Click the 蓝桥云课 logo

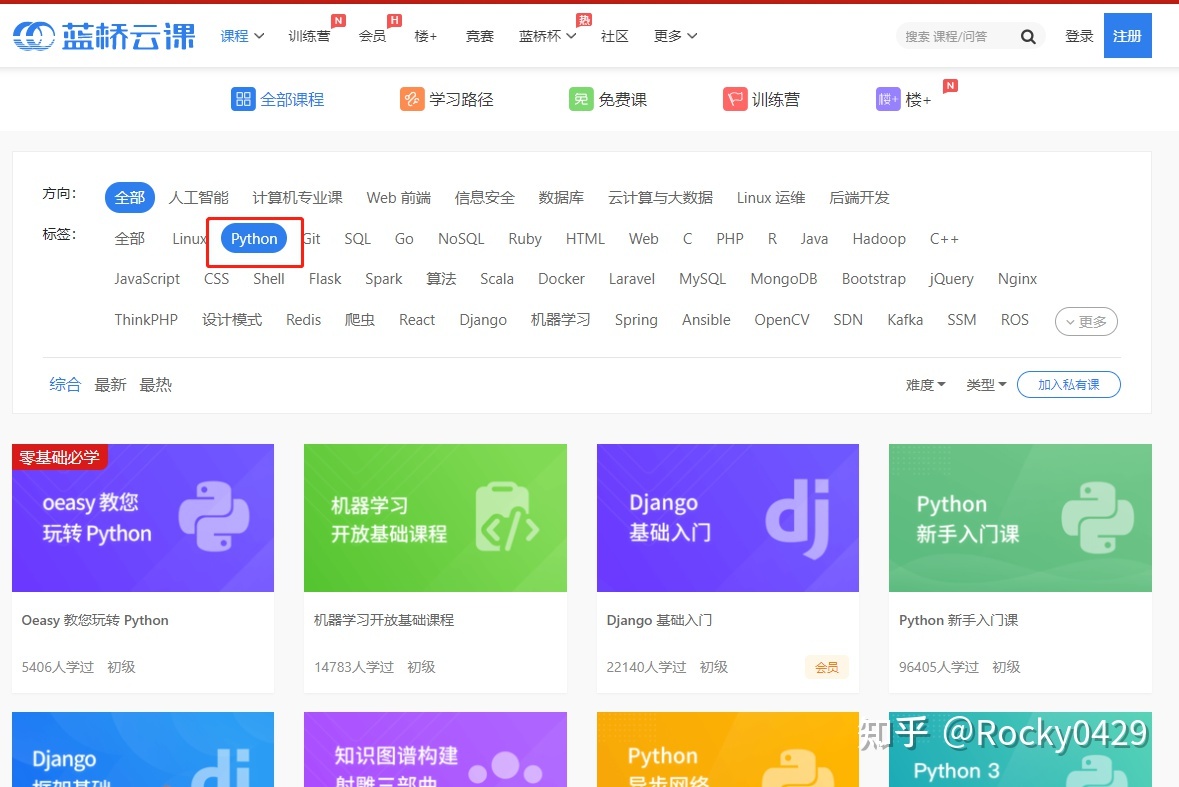(105, 35)
